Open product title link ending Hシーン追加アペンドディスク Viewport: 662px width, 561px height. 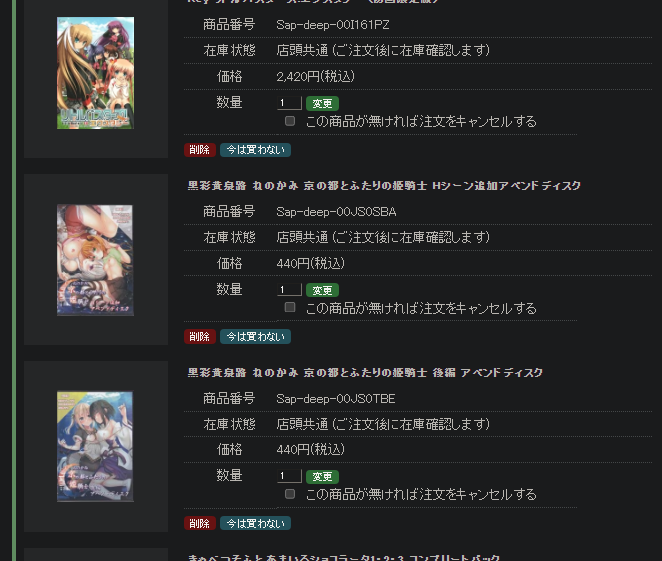coord(384,186)
